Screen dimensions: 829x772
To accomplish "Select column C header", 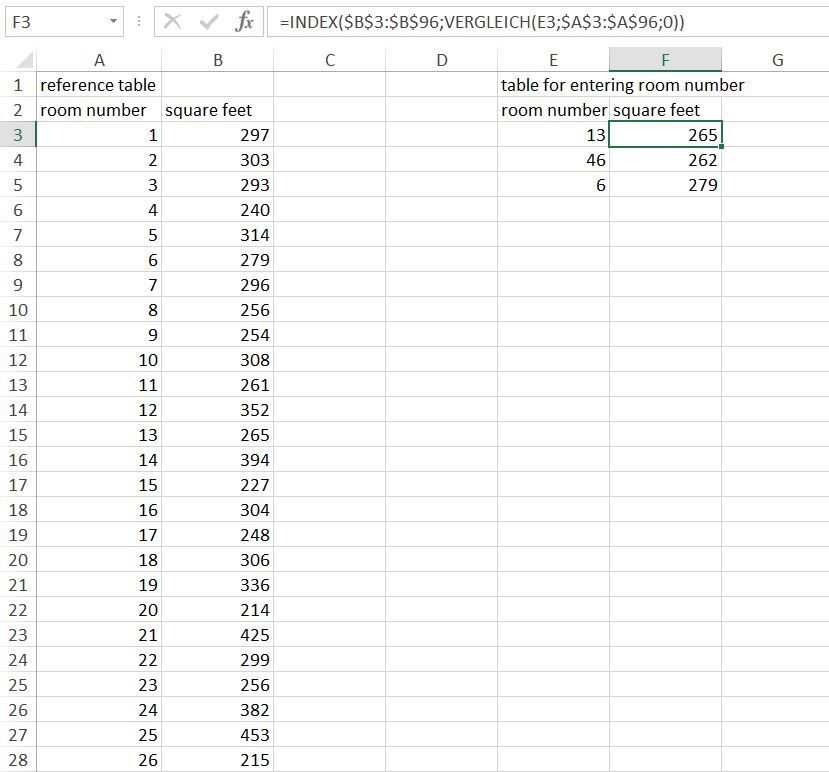I will (x=329, y=60).
